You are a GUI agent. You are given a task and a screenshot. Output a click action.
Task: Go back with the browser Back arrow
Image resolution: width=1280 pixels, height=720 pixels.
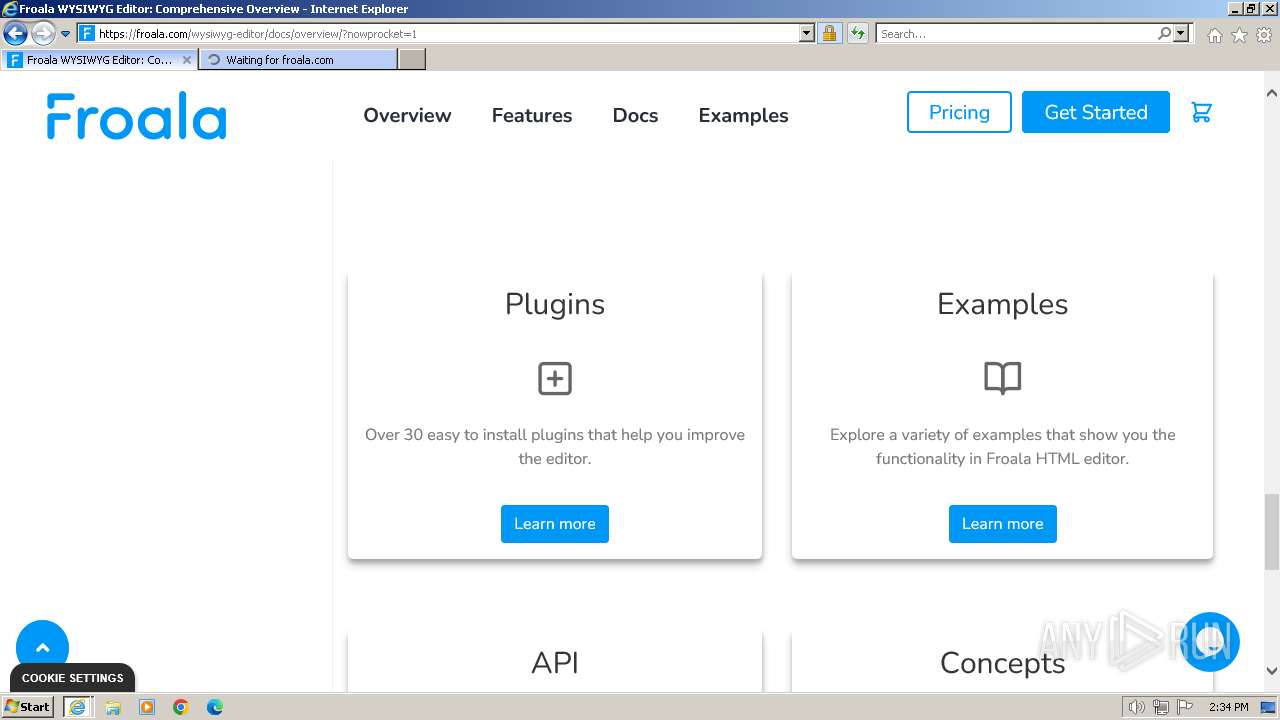coord(15,33)
